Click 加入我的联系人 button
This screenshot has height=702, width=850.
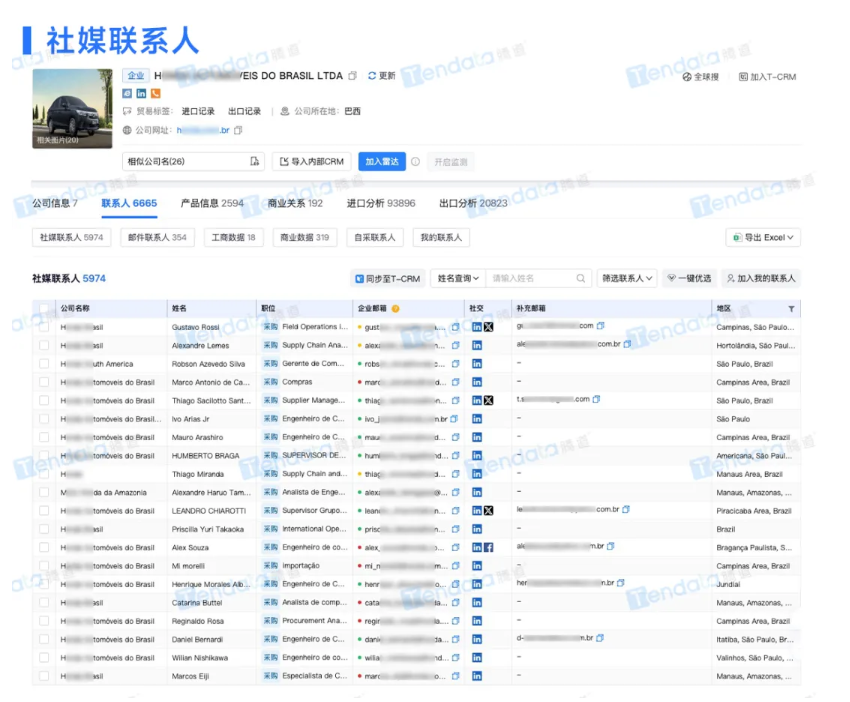click(761, 278)
